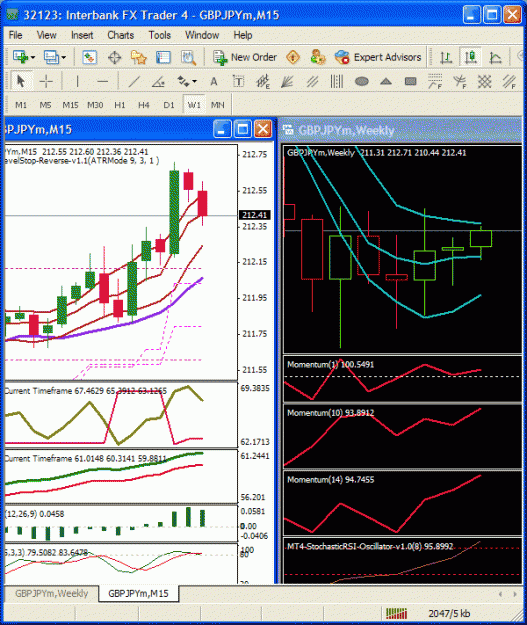527x625 pixels.
Task: Toggle the W1 weekly timeframe button
Action: 194,105
